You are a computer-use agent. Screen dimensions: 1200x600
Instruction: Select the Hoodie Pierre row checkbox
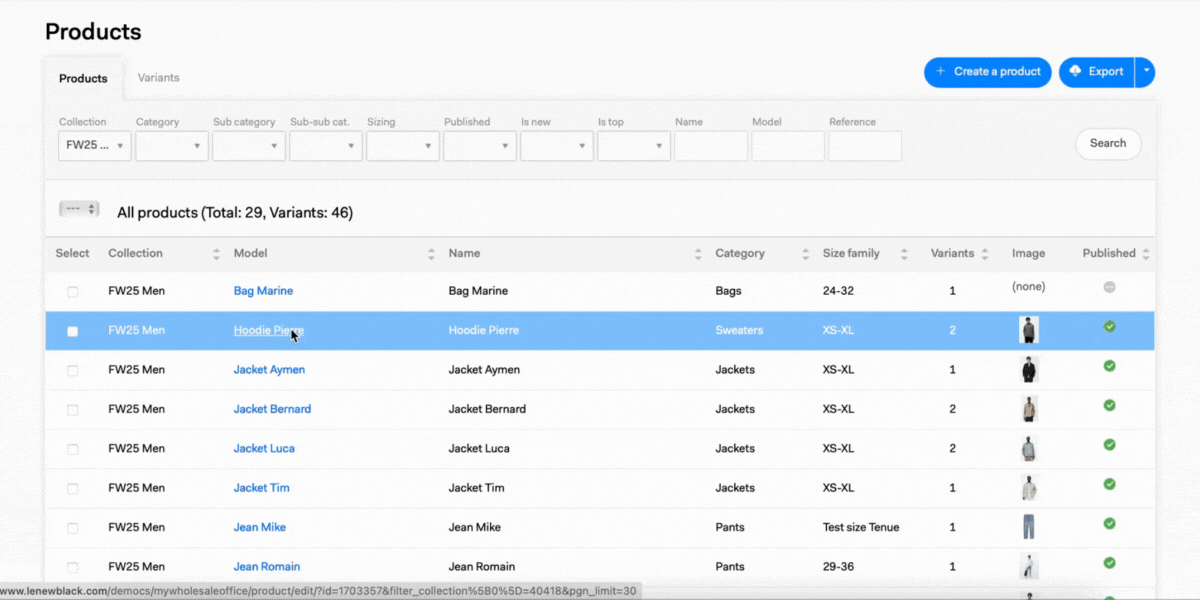pyautogui.click(x=72, y=331)
